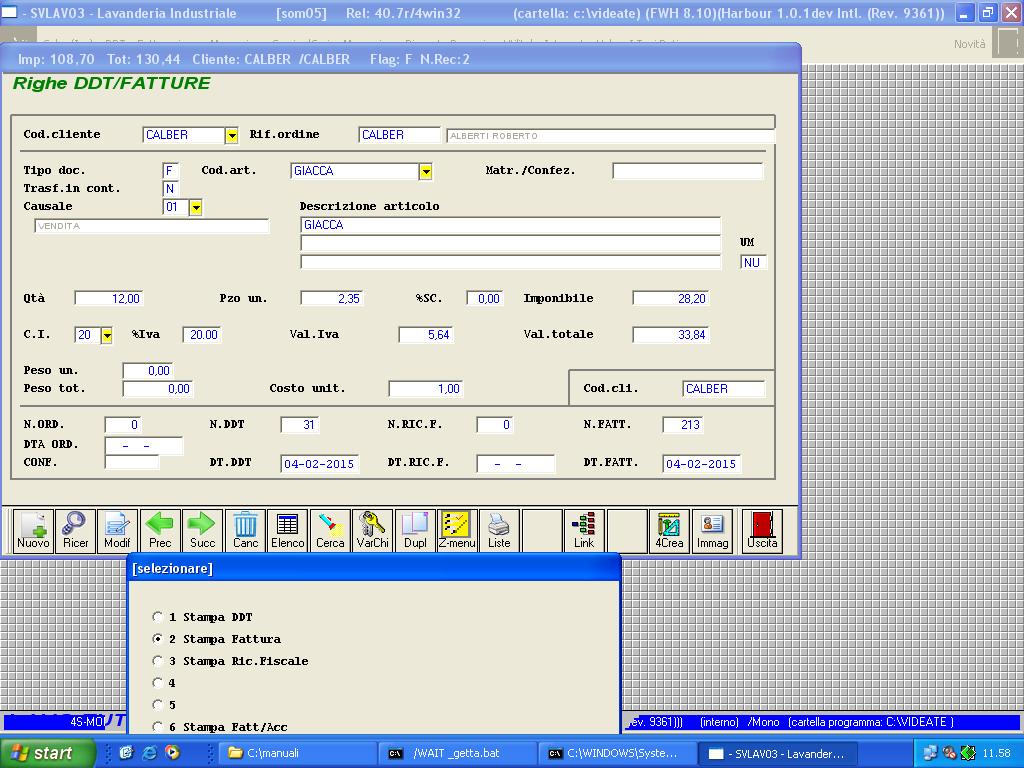1024x768 pixels.
Task: Open the Elenco list icon
Action: point(287,531)
